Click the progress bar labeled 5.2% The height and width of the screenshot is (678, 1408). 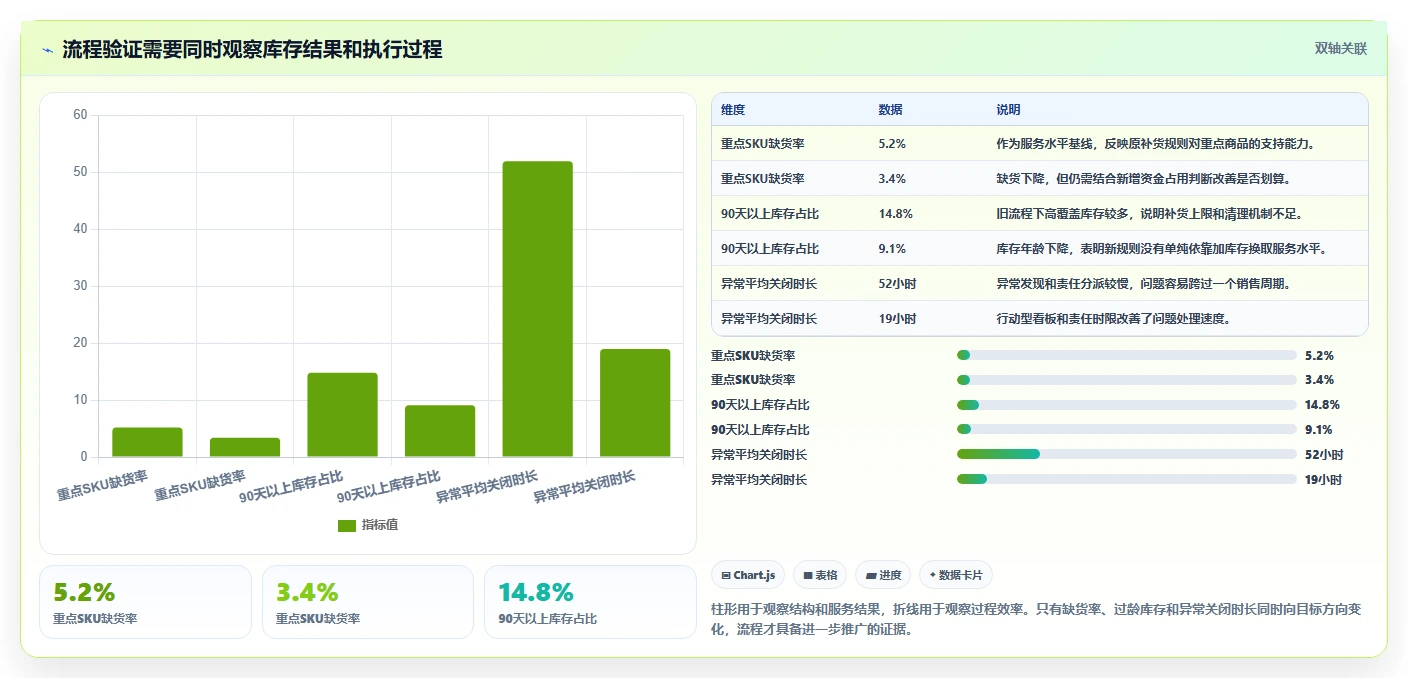1127,355
